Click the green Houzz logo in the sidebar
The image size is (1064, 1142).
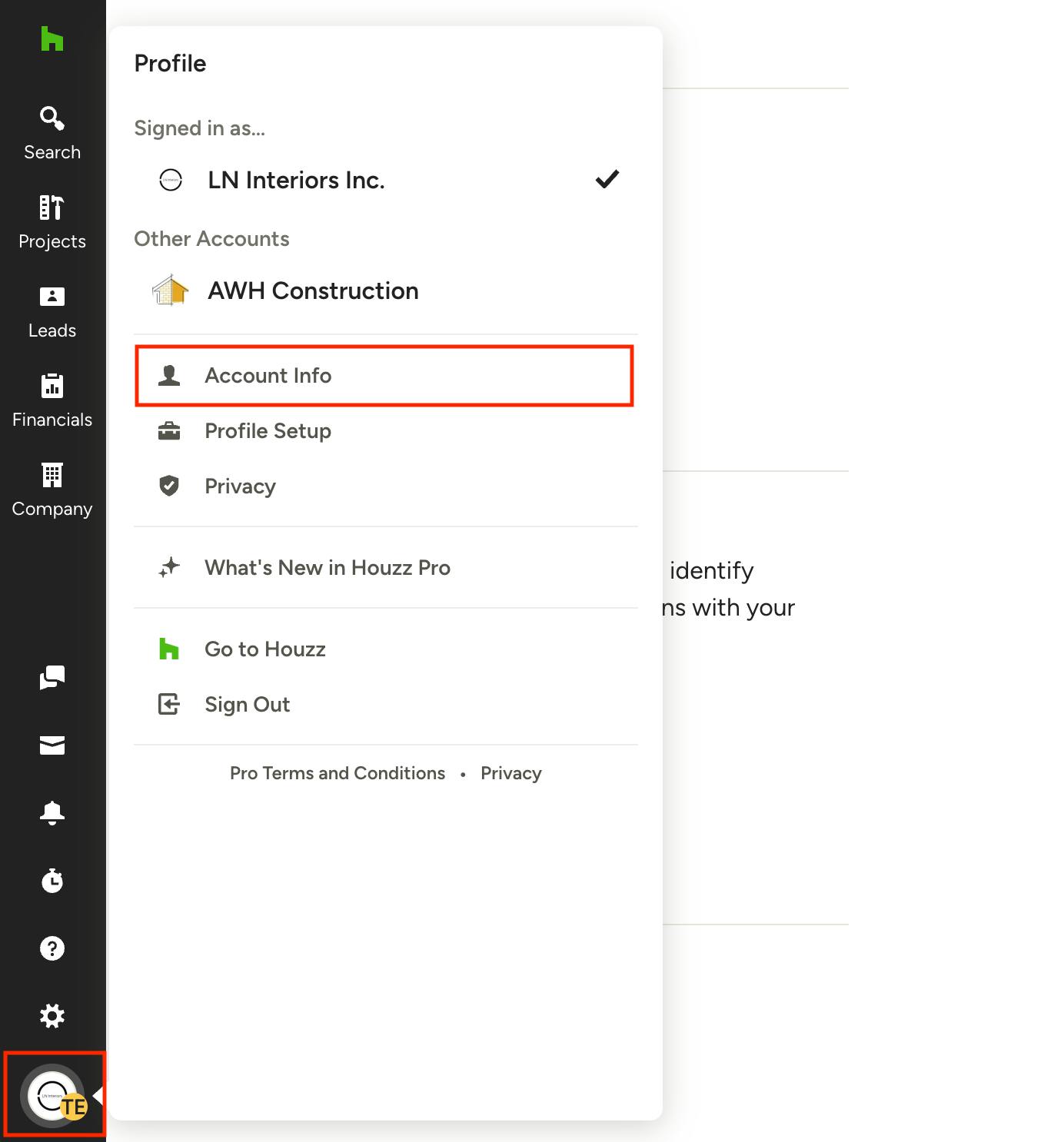pyautogui.click(x=52, y=38)
